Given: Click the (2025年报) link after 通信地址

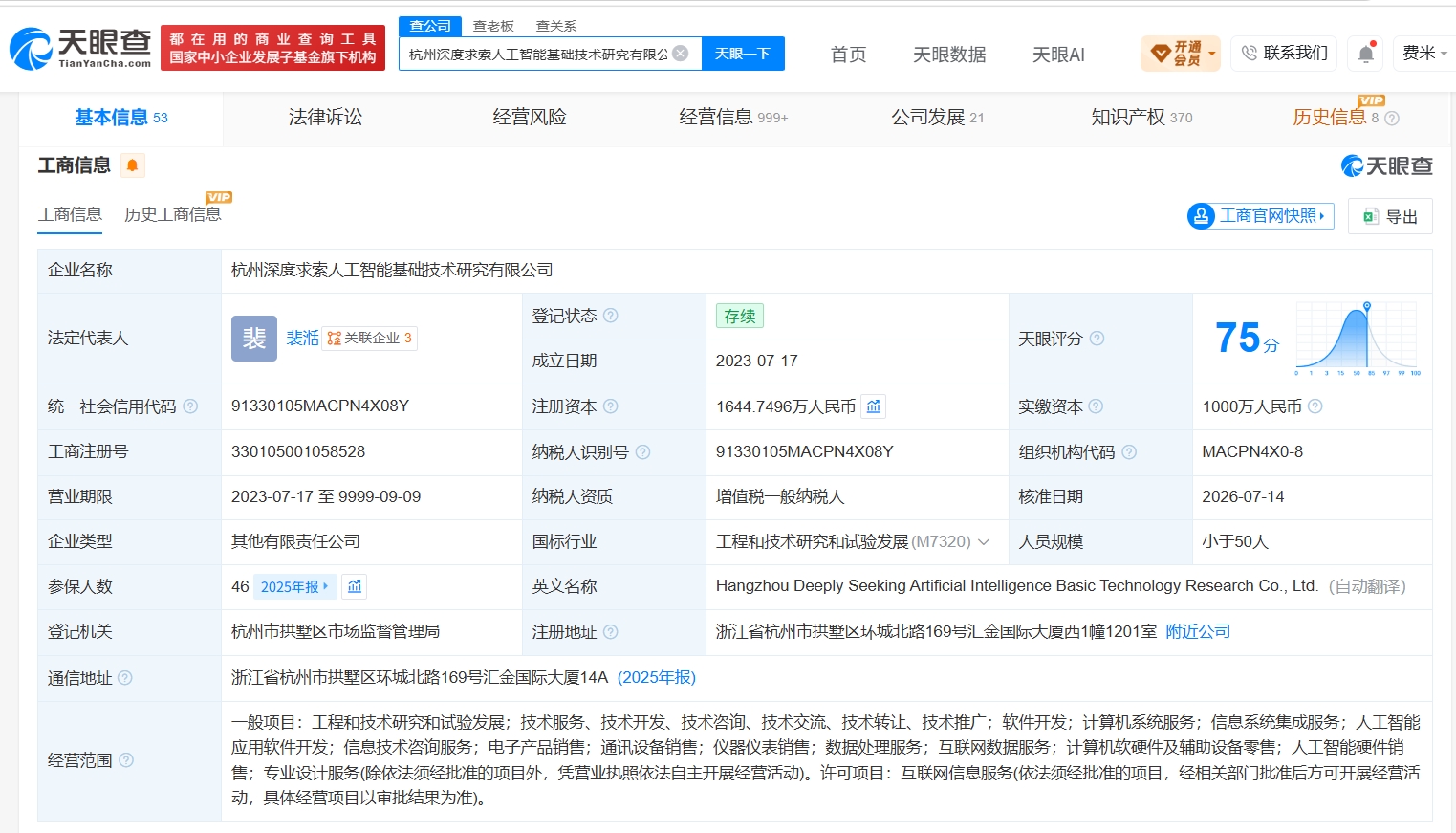Looking at the screenshot, I should (x=657, y=678).
